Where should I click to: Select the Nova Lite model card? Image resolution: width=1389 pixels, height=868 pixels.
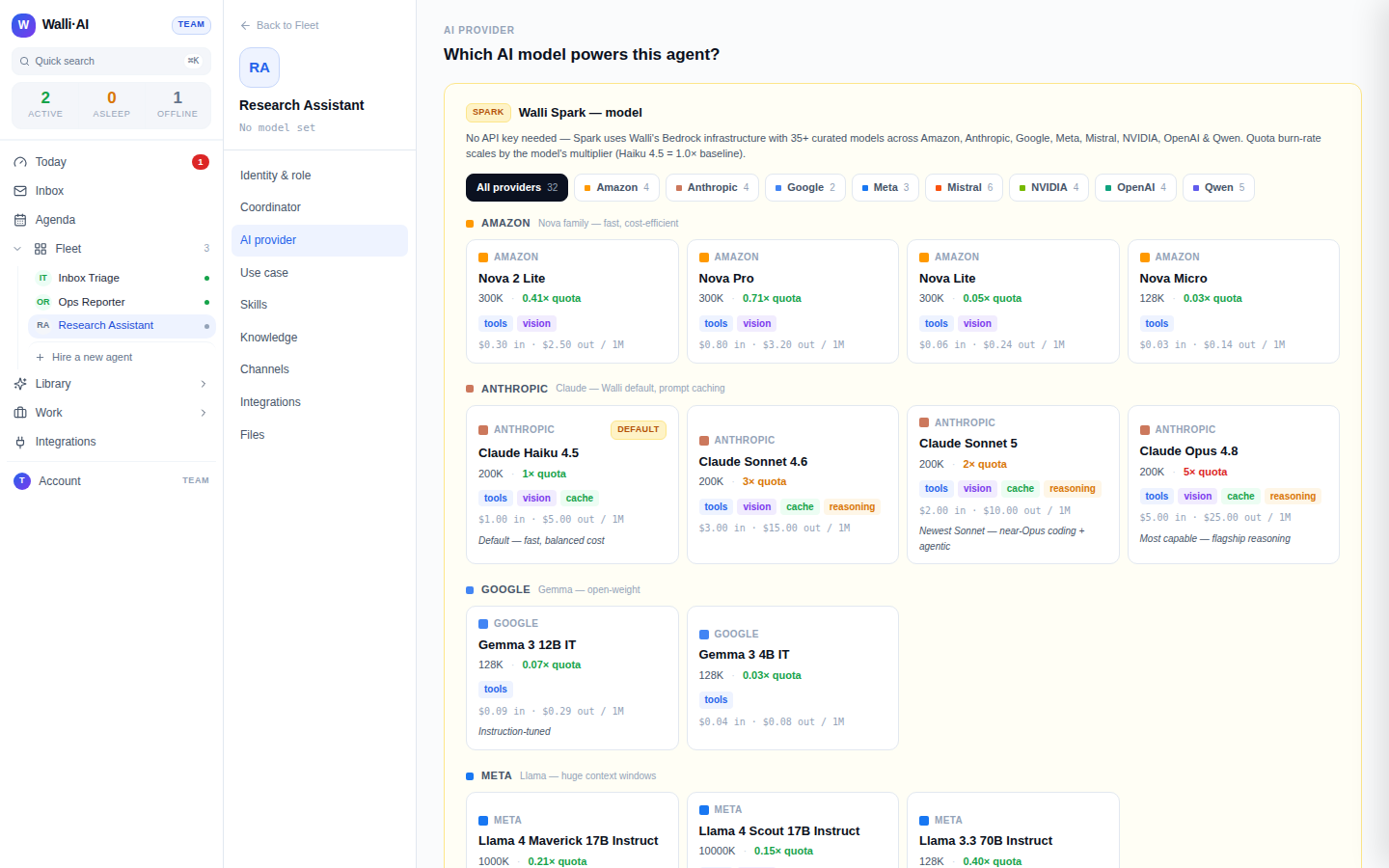pyautogui.click(x=1013, y=301)
